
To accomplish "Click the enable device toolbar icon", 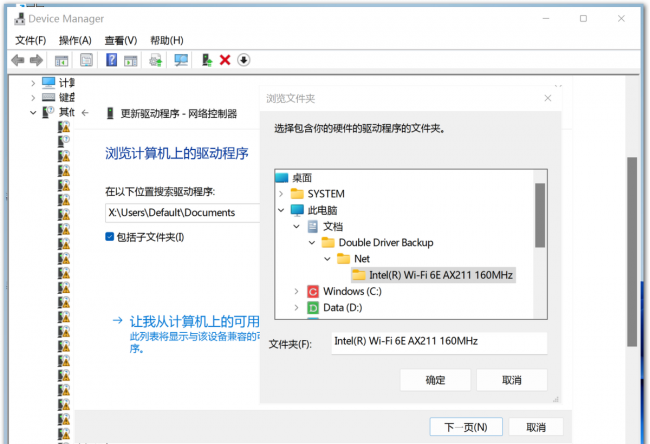I will [207, 60].
